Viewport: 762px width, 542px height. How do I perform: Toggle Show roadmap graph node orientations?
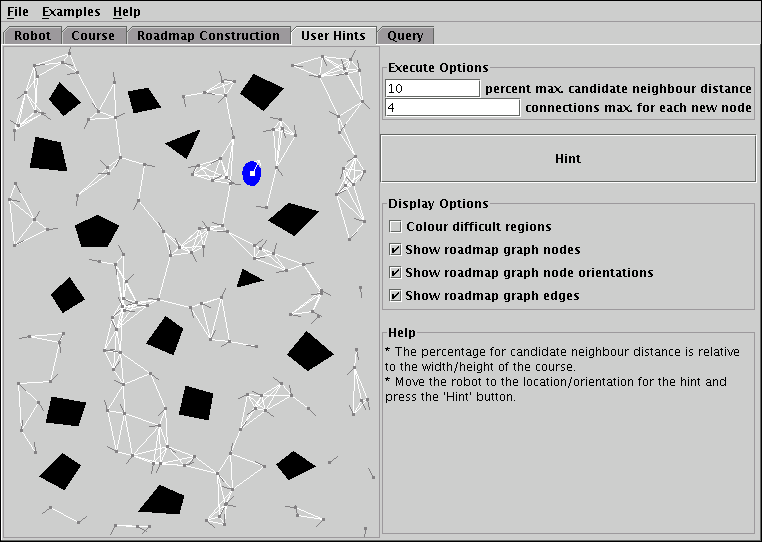(x=396, y=273)
